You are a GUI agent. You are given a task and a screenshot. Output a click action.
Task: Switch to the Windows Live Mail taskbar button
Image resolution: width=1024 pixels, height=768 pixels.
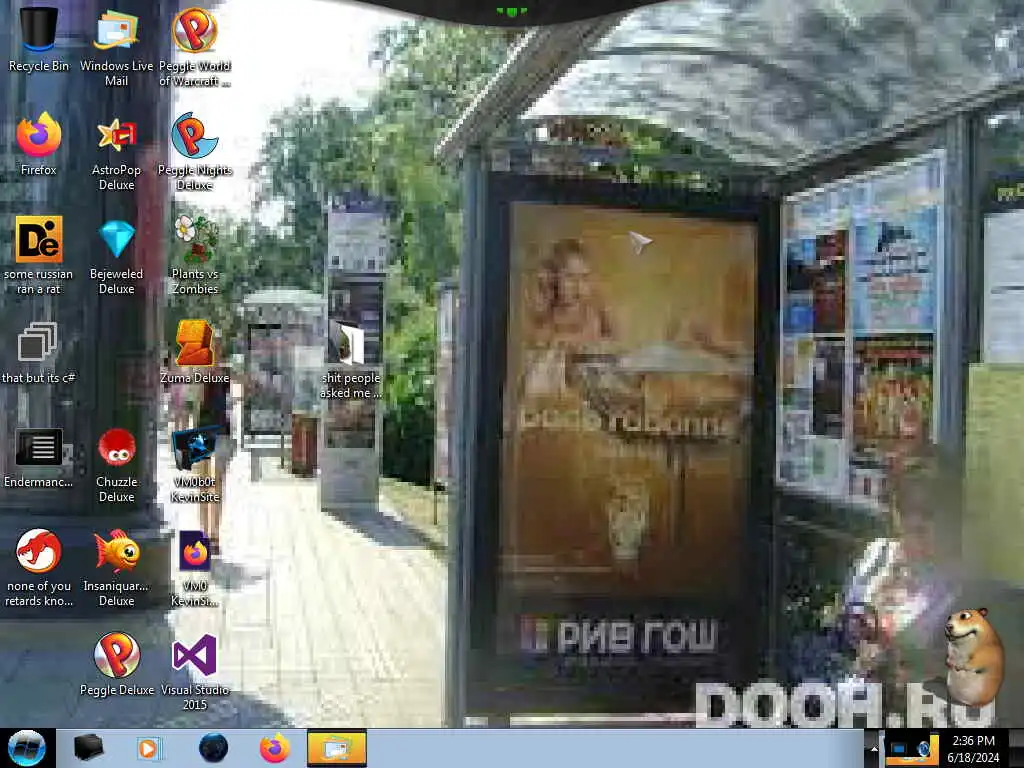tap(336, 748)
